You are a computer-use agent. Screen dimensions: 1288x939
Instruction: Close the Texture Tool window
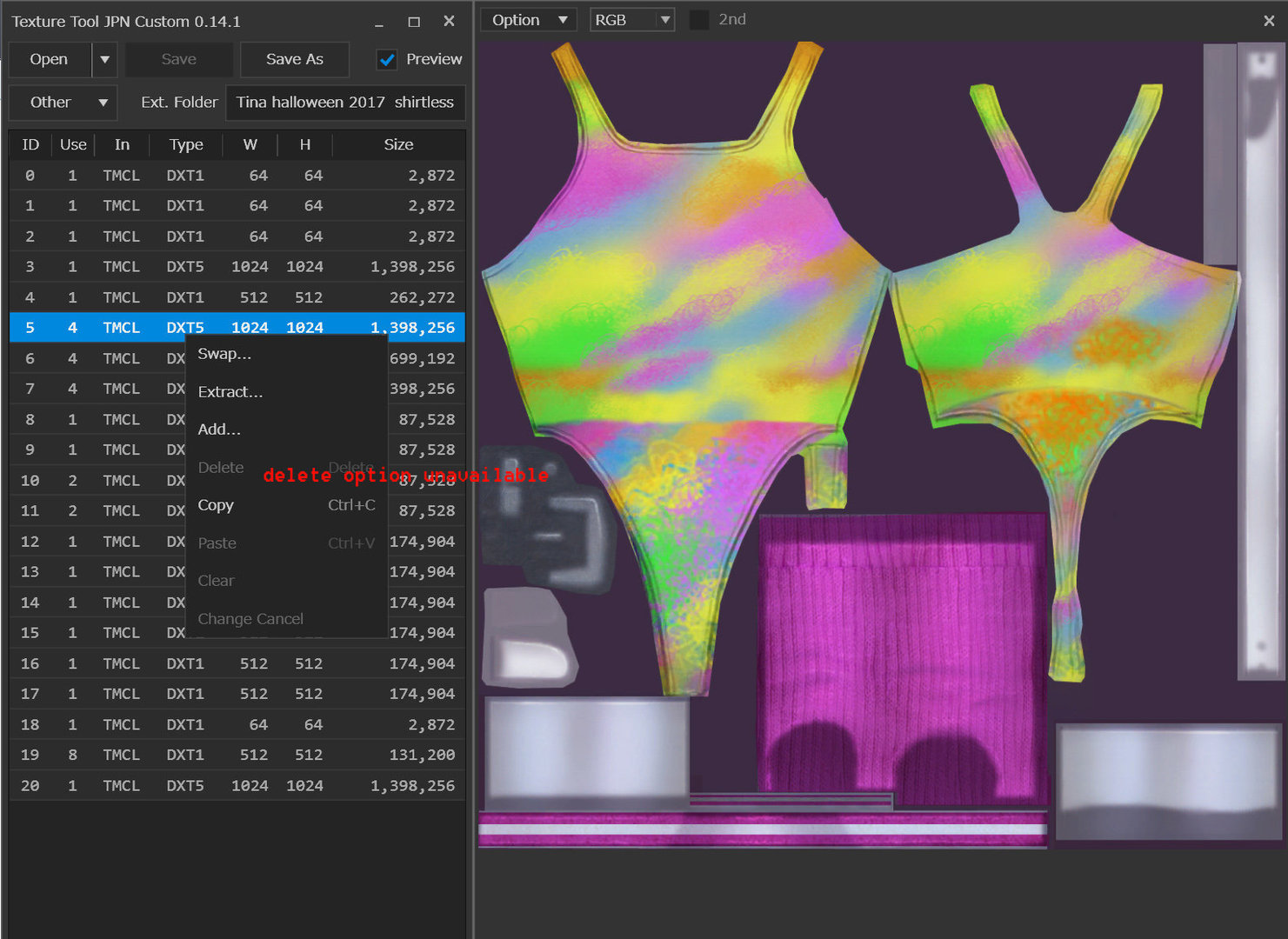[449, 21]
